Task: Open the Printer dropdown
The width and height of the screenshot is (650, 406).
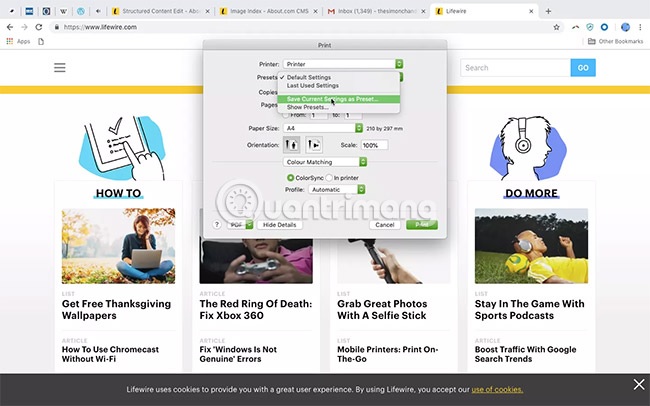Action: point(343,64)
